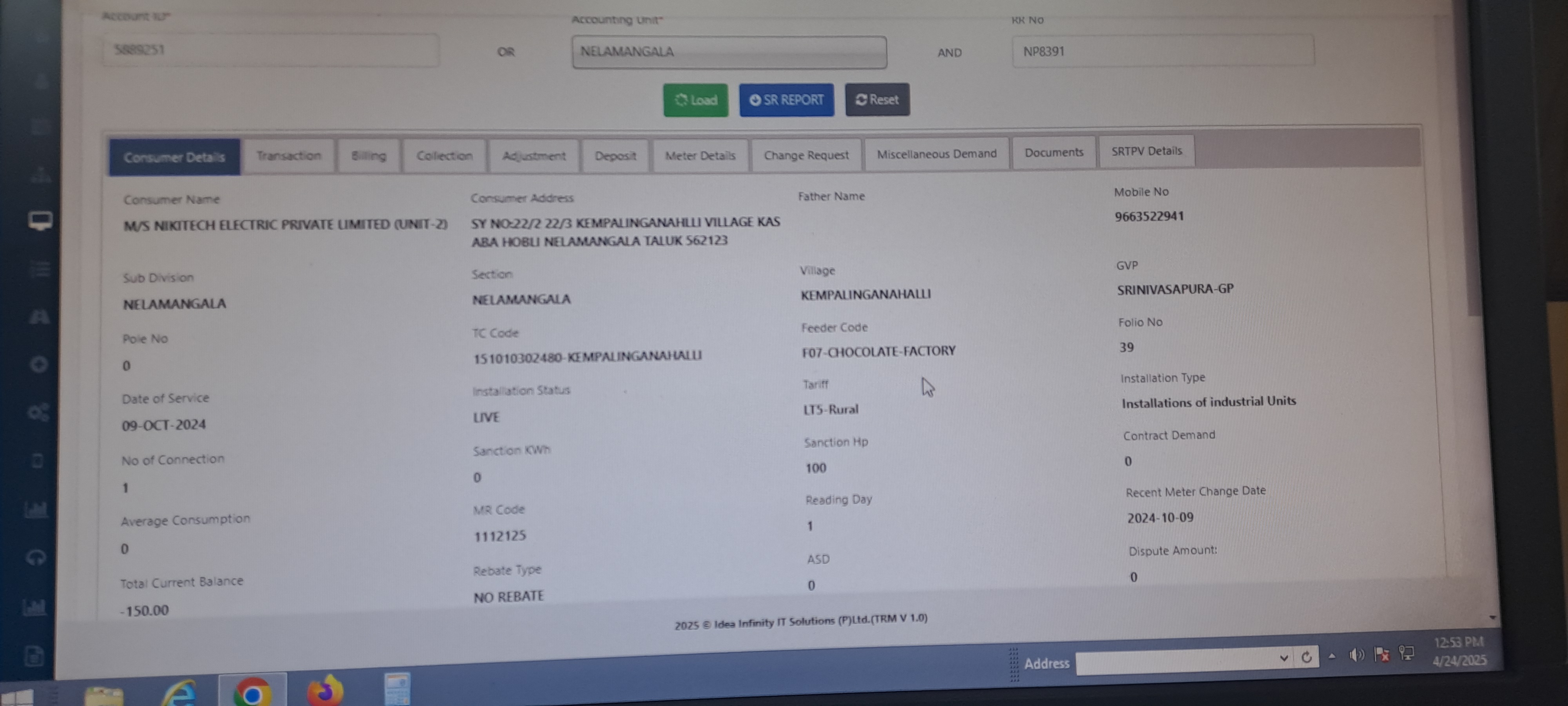Image resolution: width=1568 pixels, height=706 pixels.
Task: Click MR Code value 1112125
Action: click(x=500, y=535)
